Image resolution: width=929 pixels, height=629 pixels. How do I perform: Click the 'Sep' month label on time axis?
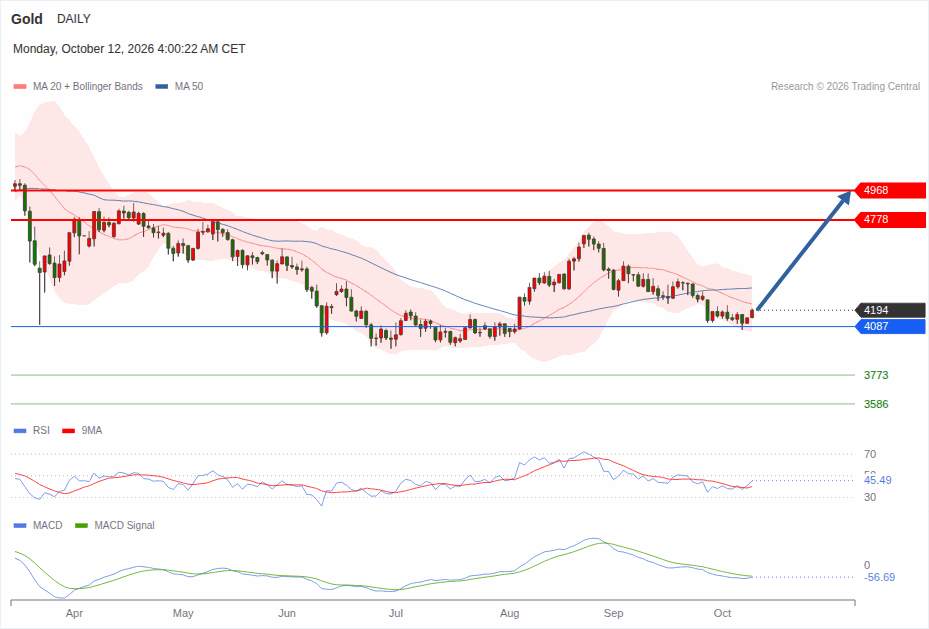tap(613, 614)
